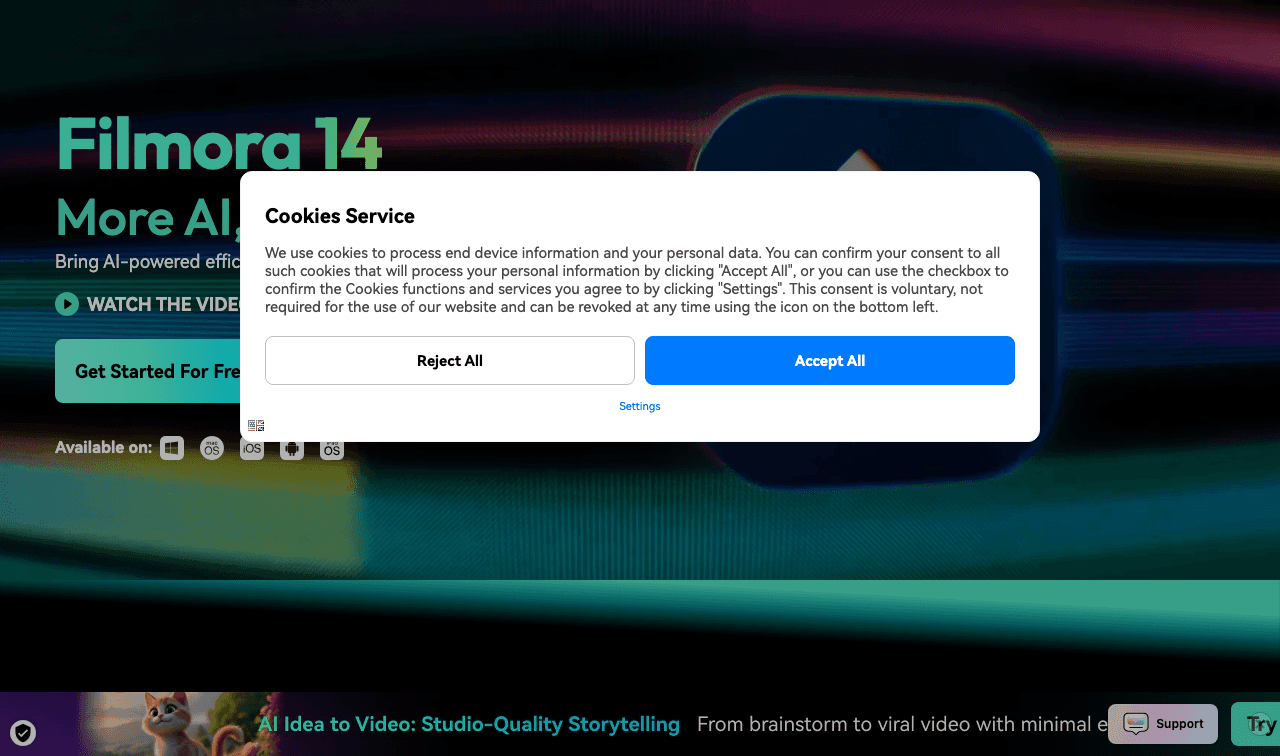
Task: Click the play icon beside Watch The Video
Action: coord(65,303)
